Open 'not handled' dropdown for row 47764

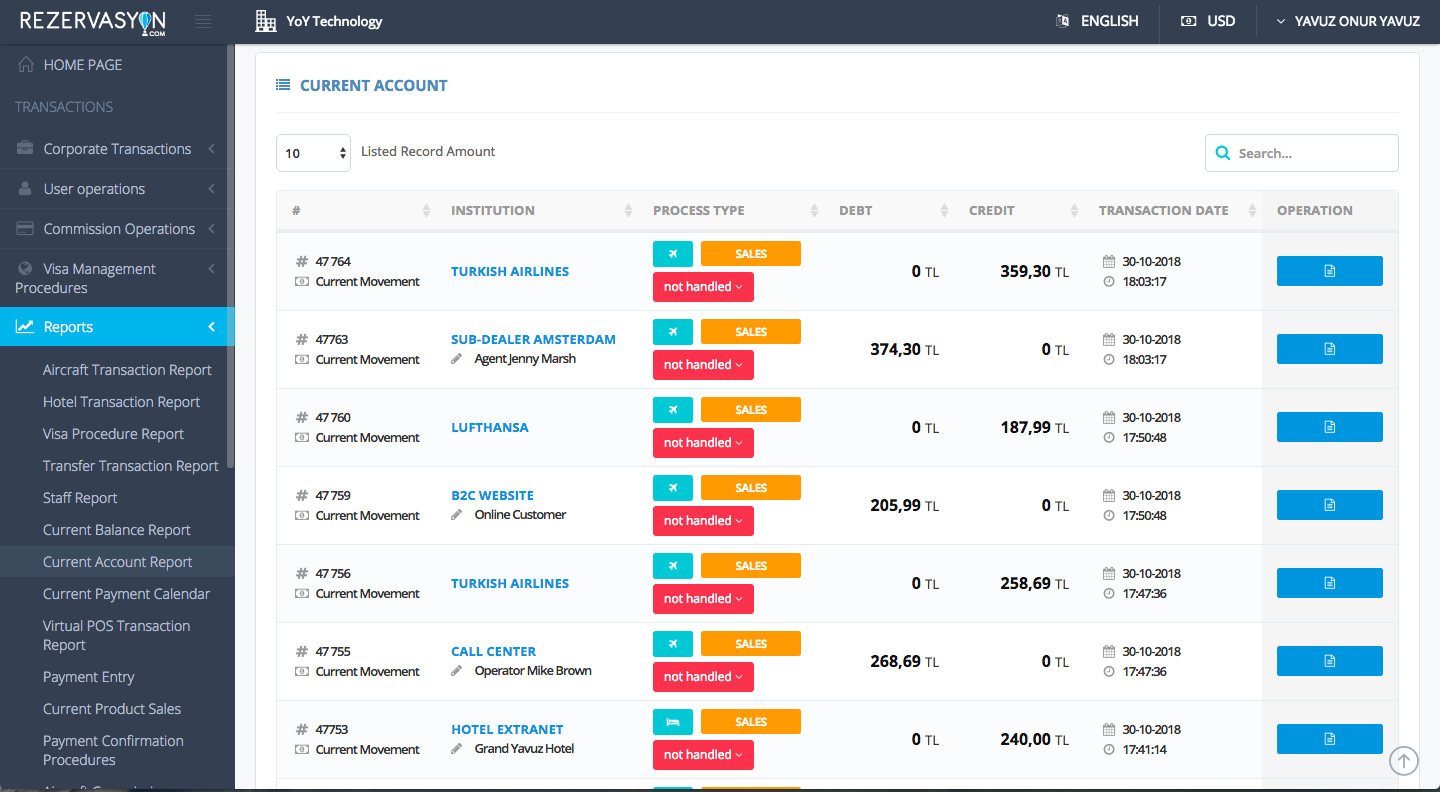(x=703, y=287)
